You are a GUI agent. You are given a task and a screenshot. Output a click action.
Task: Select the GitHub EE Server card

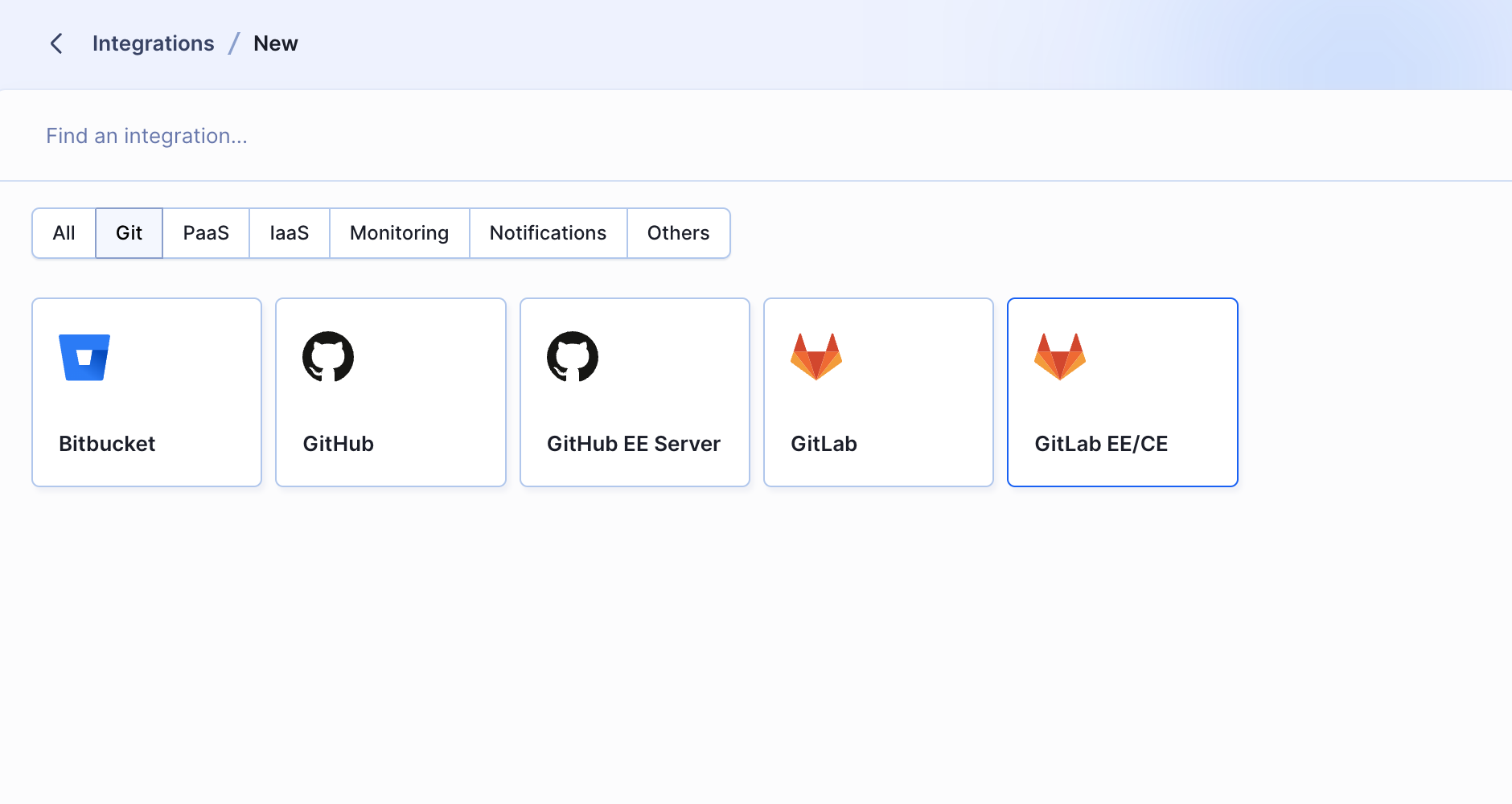[635, 392]
